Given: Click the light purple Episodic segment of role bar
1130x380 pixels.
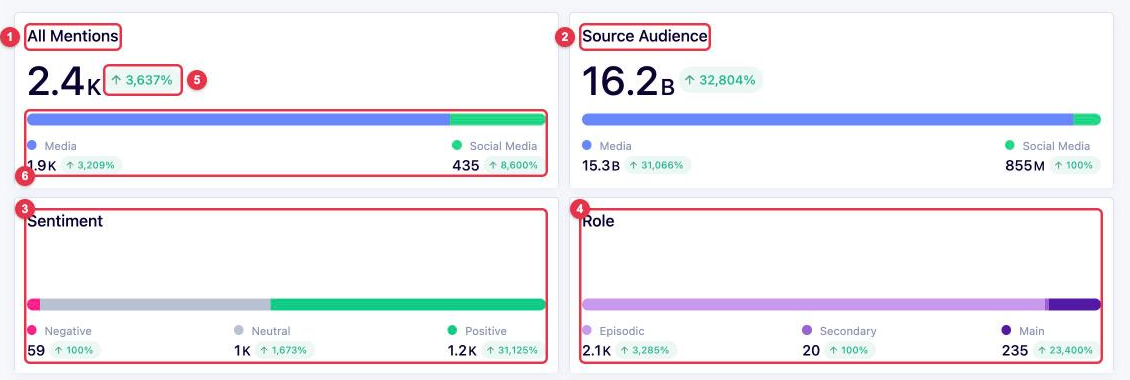Looking at the screenshot, I should click(813, 304).
